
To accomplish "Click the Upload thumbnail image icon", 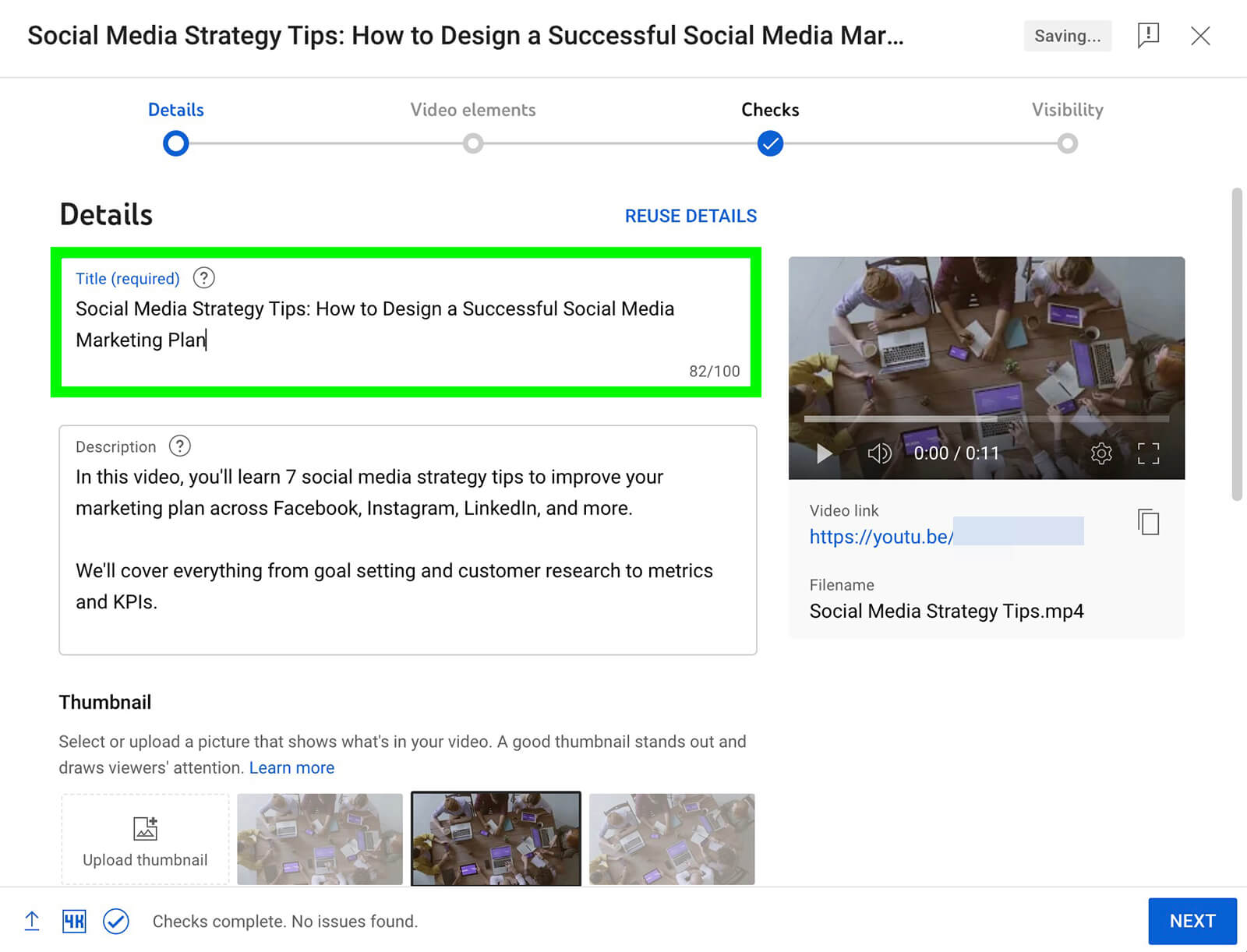I will click(x=145, y=828).
